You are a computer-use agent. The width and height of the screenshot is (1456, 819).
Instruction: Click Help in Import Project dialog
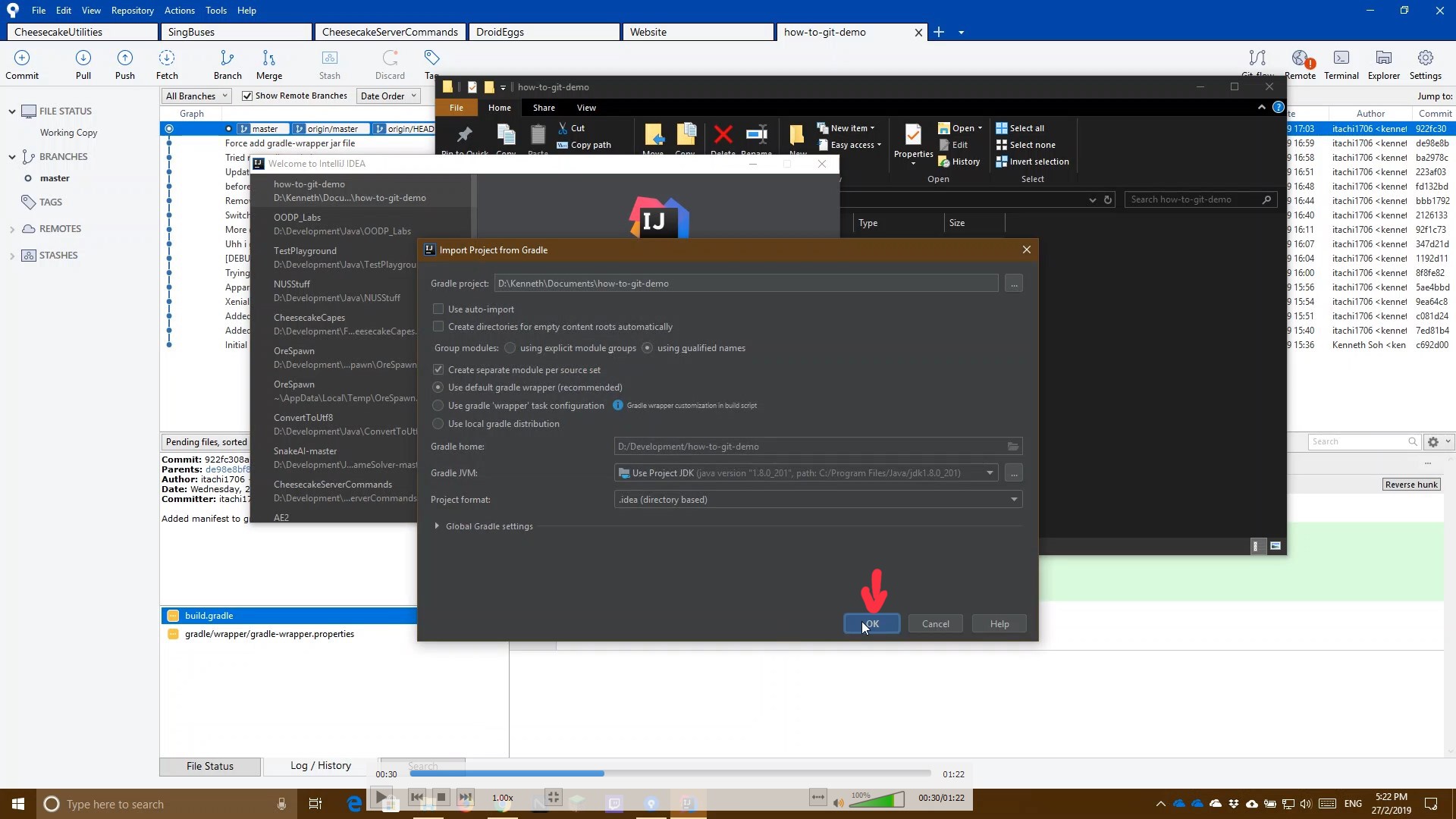(999, 623)
